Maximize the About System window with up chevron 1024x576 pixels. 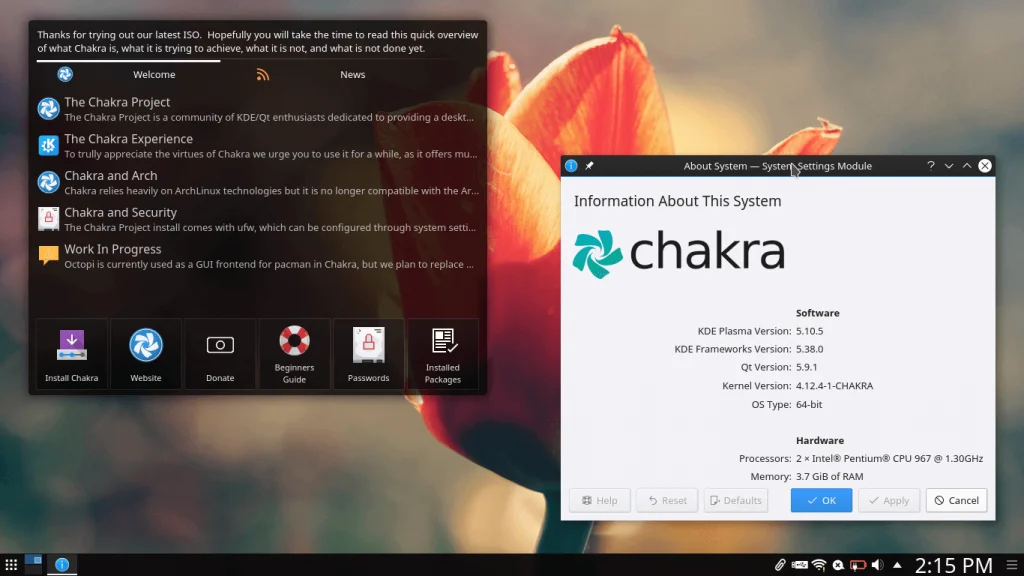click(x=967, y=166)
